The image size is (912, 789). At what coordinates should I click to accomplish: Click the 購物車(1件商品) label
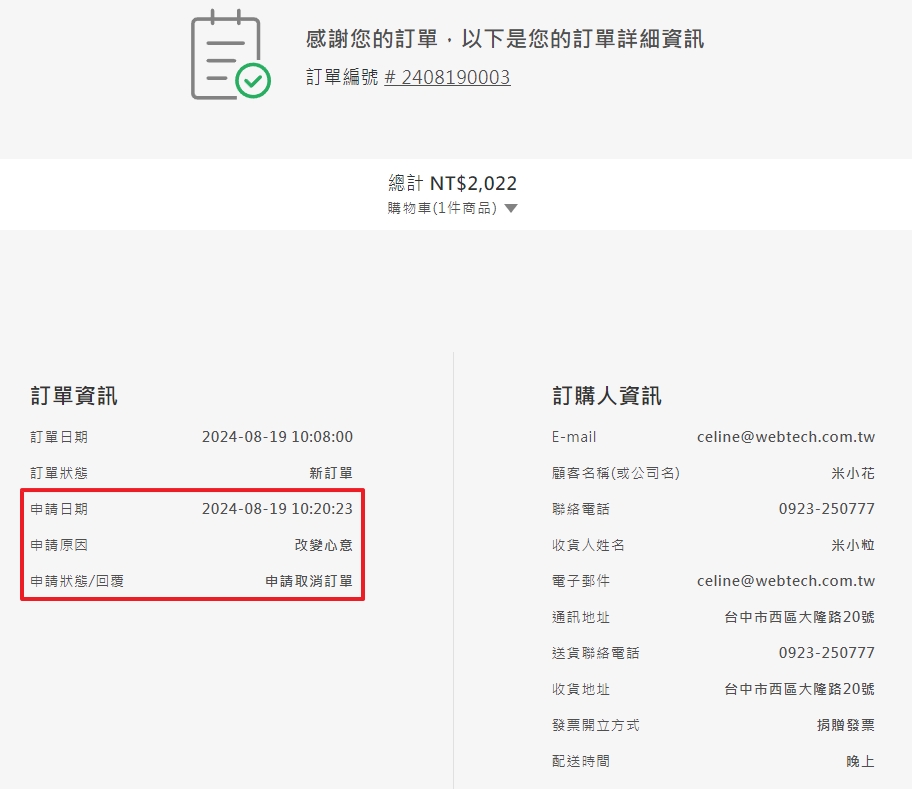[442, 209]
